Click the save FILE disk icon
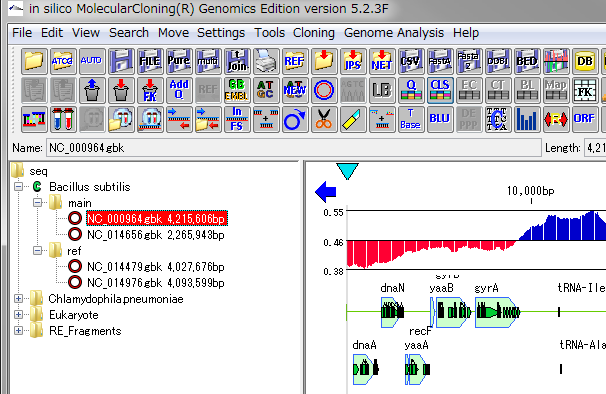The width and height of the screenshot is (606, 394). 150,61
